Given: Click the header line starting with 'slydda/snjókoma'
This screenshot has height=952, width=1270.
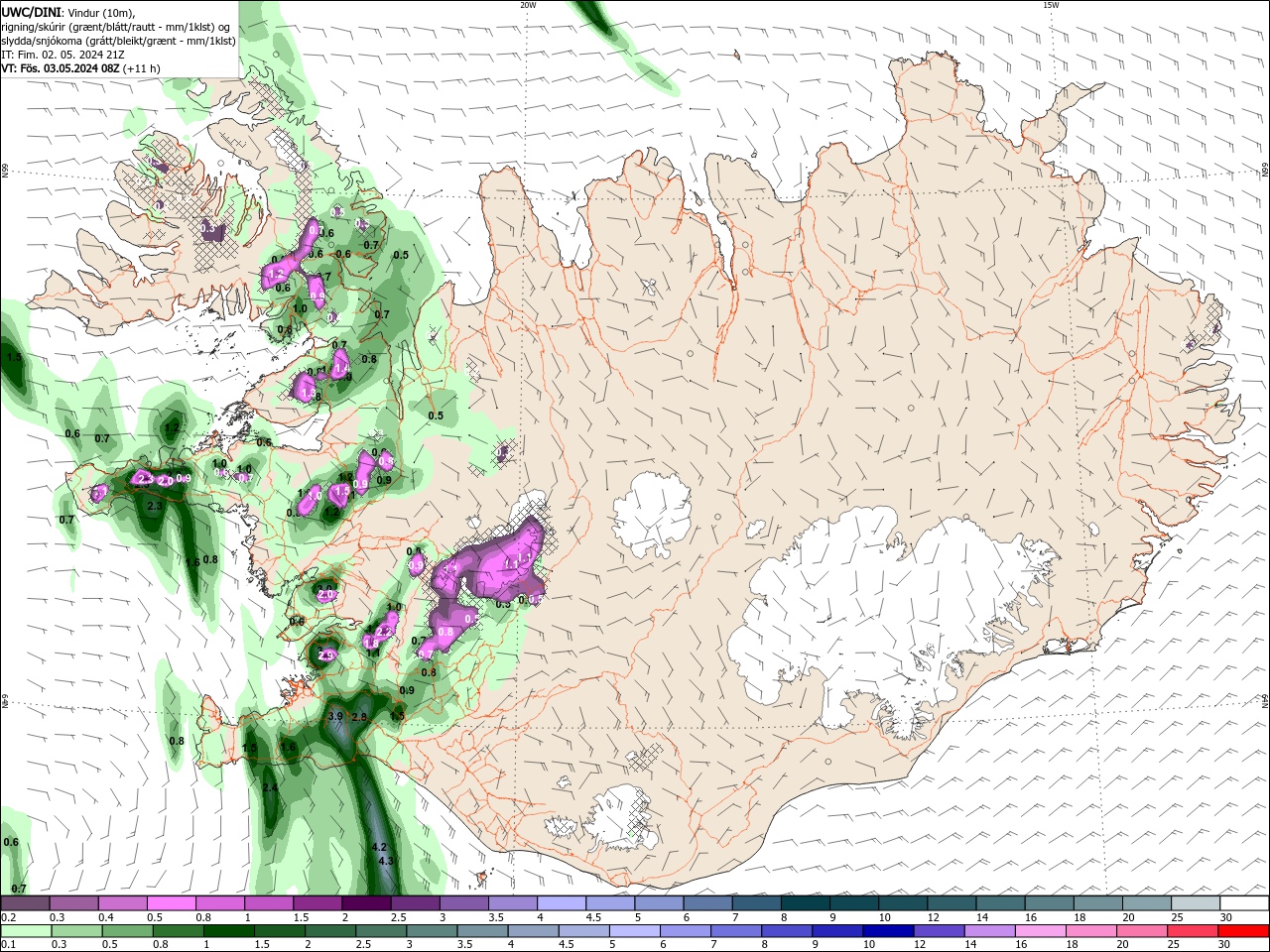Looking at the screenshot, I should [x=118, y=41].
